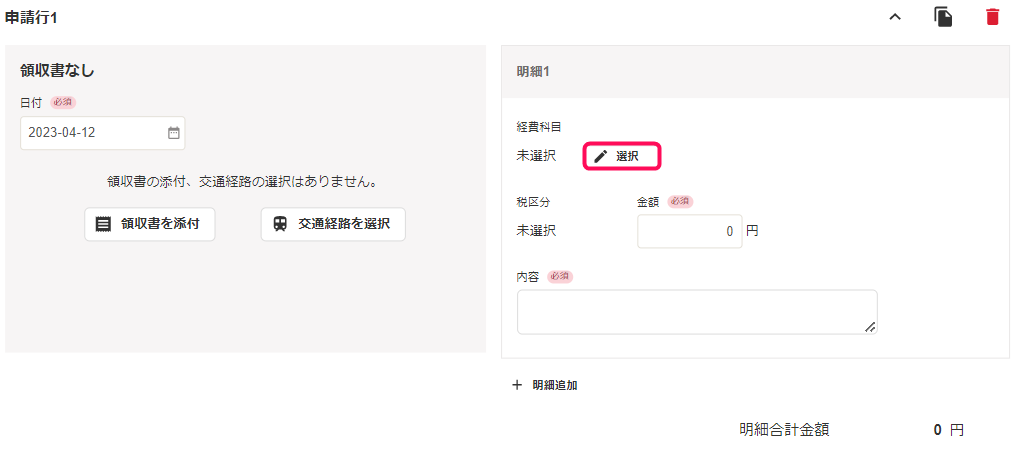
Task: Open the date picker calendar icon
Action: [173, 133]
